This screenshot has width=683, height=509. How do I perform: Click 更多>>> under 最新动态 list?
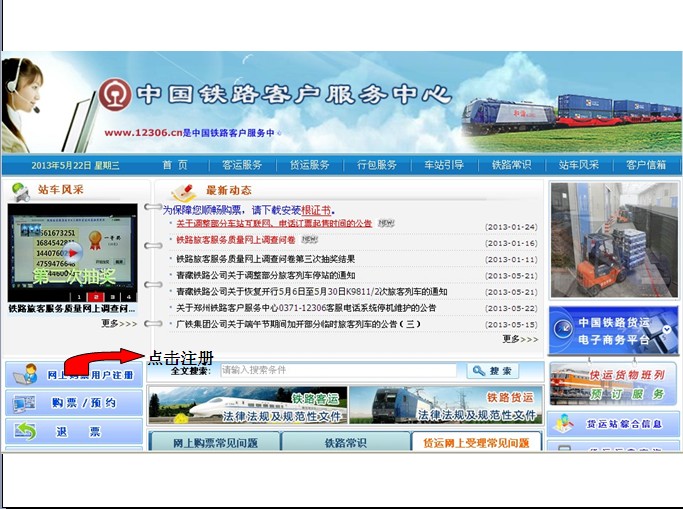pyautogui.click(x=520, y=339)
